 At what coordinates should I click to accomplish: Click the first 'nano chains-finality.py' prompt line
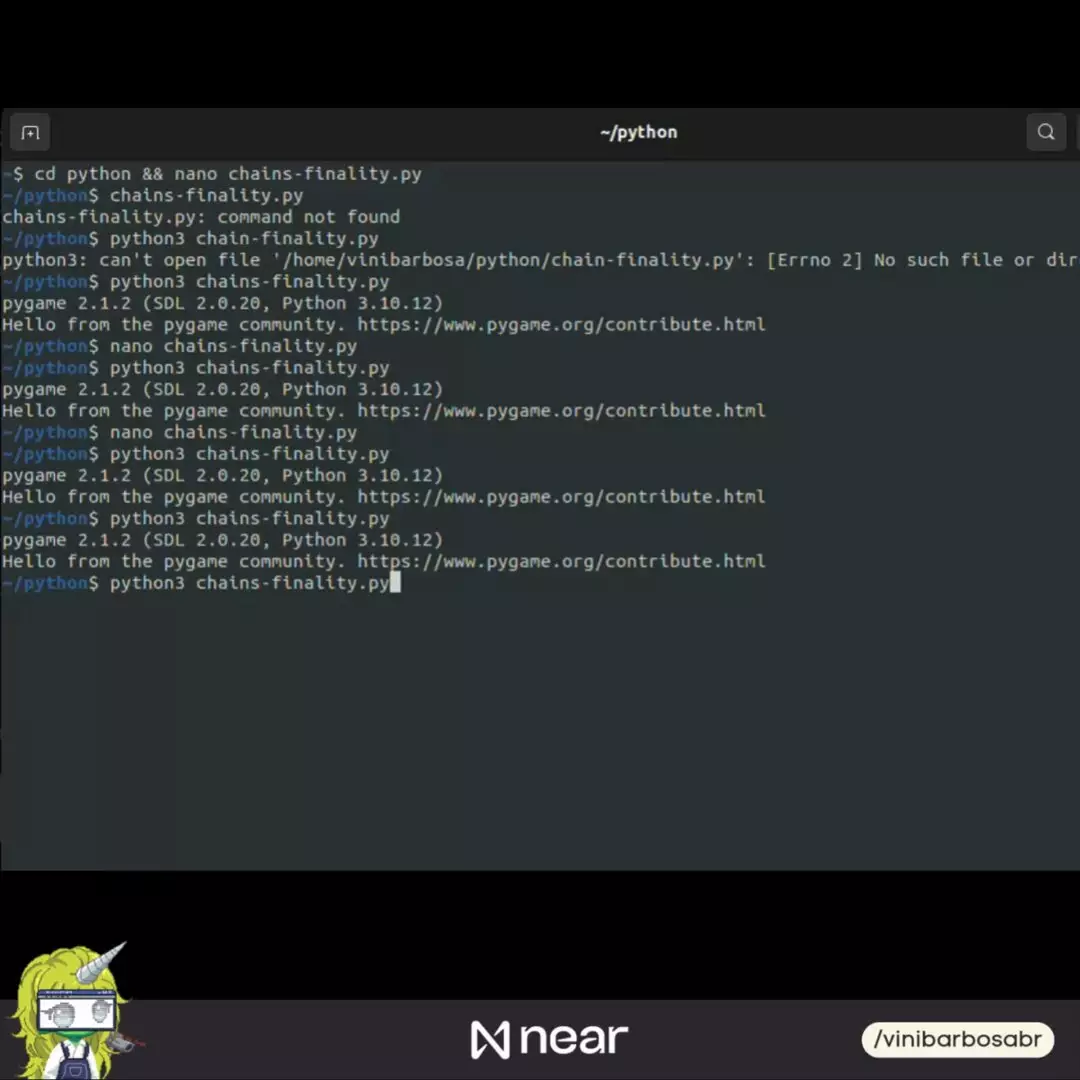[180, 346]
